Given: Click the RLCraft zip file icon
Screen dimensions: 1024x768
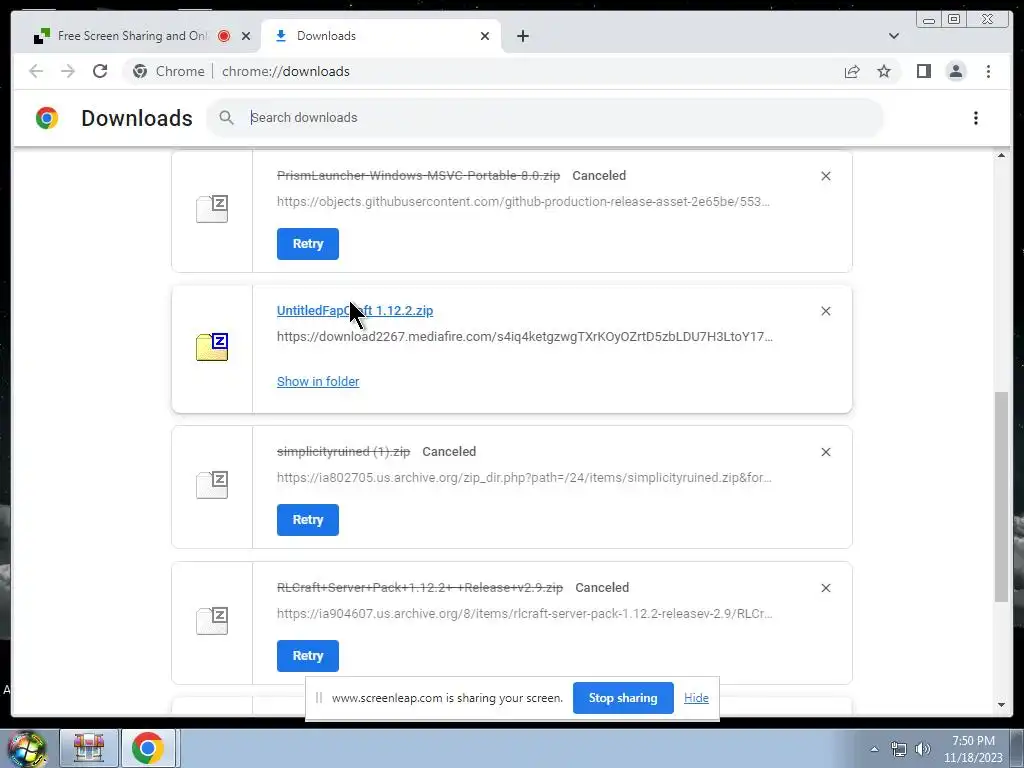Looking at the screenshot, I should [x=212, y=621].
